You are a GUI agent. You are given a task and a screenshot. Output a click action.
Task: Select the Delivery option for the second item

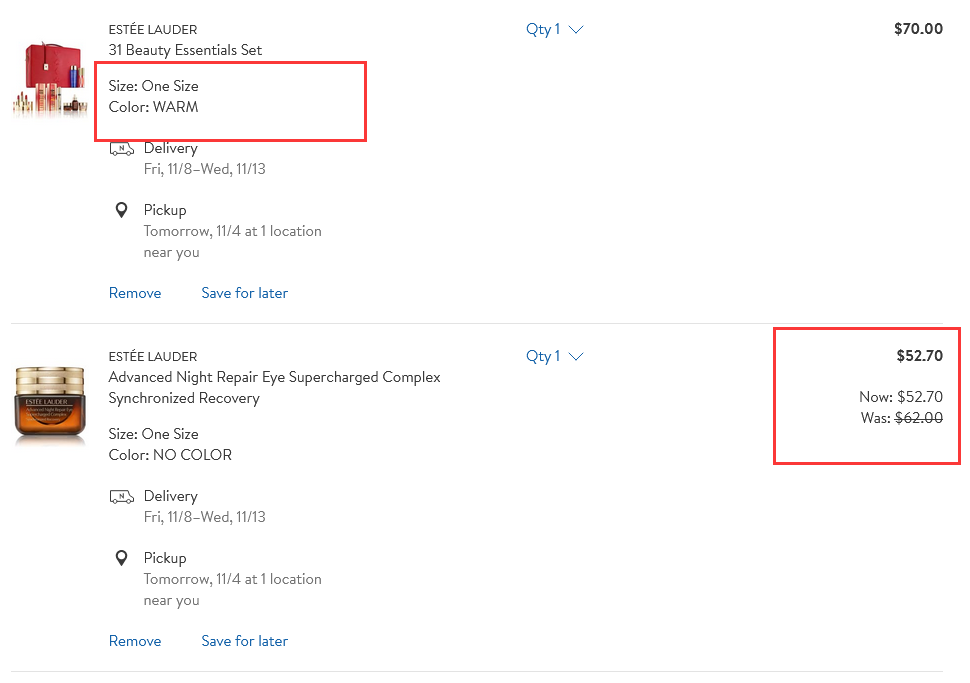coord(171,496)
